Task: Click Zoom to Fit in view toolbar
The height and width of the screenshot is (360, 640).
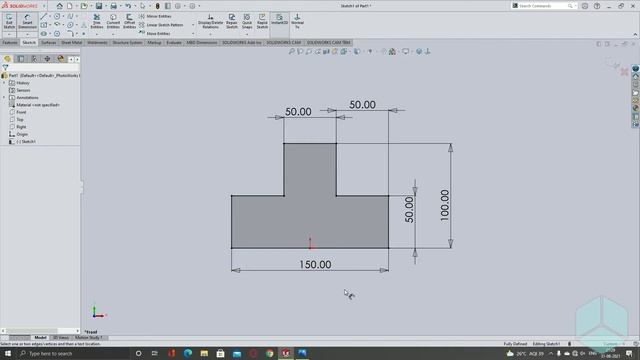Action: coord(291,51)
